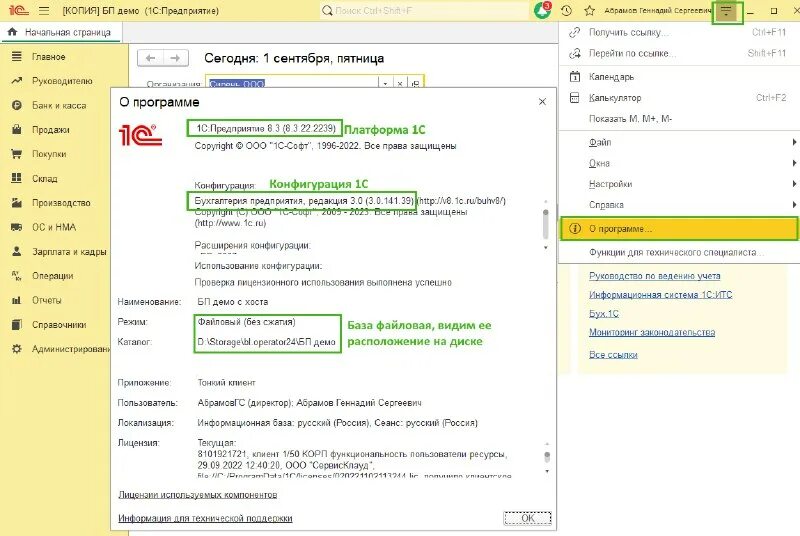Click the Календарь calendar icon
The width and height of the screenshot is (800, 536).
(x=574, y=76)
